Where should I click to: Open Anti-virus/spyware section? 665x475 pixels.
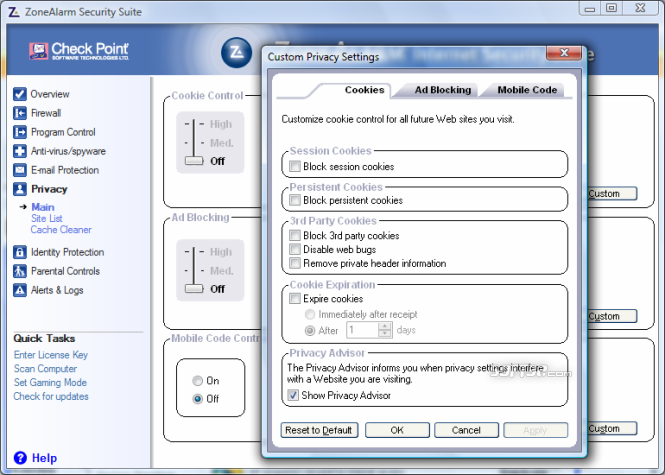pyautogui.click(x=68, y=151)
